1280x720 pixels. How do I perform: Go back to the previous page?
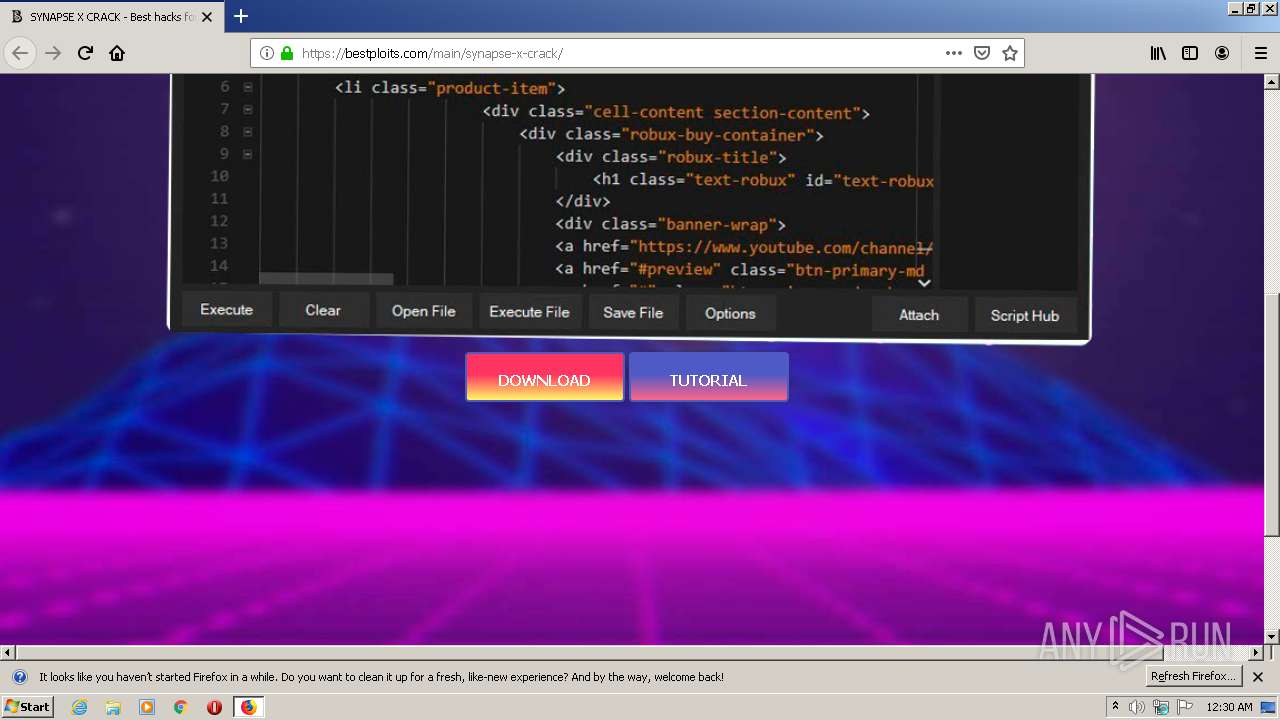(20, 53)
